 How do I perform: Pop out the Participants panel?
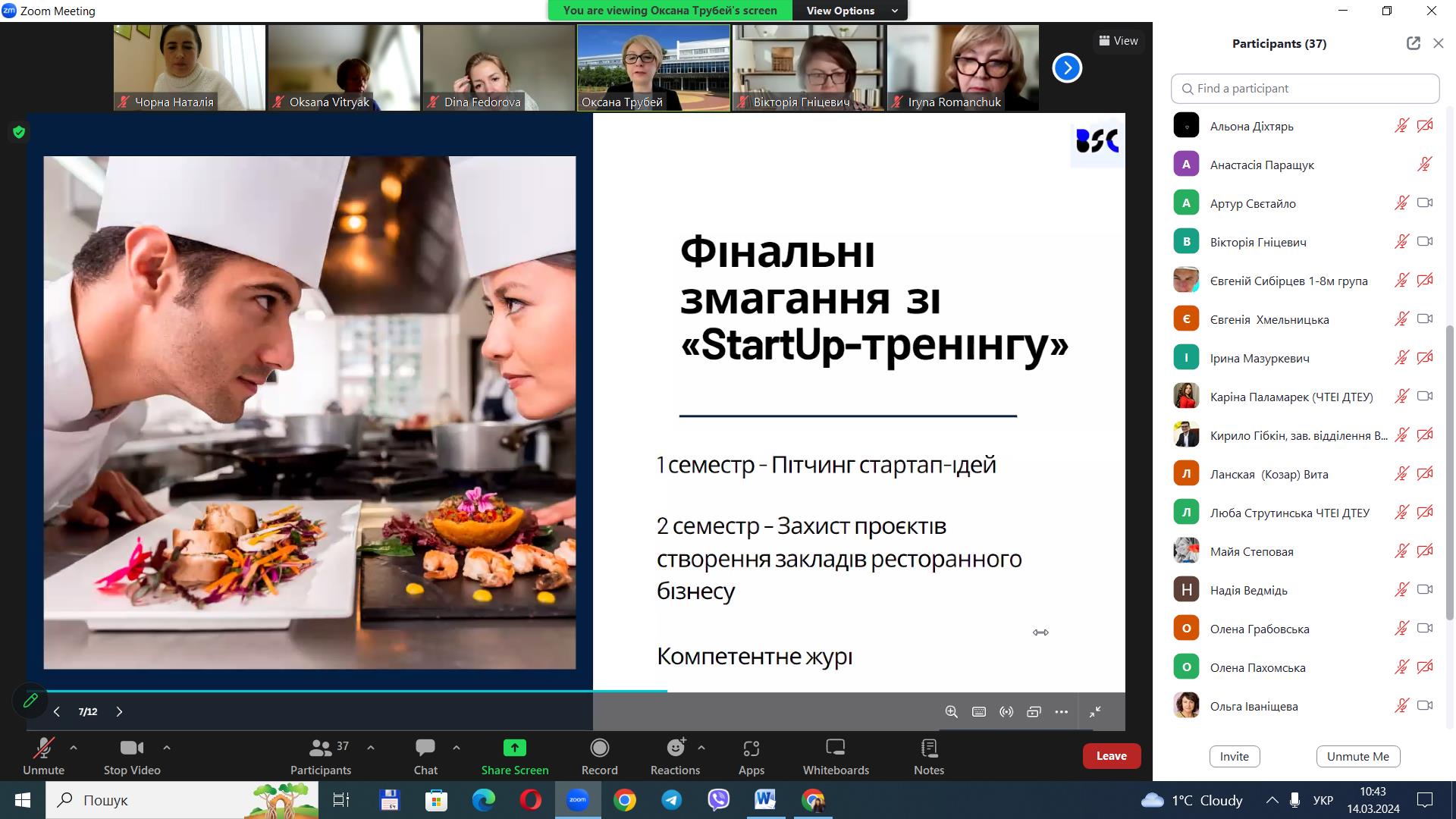tap(1413, 43)
